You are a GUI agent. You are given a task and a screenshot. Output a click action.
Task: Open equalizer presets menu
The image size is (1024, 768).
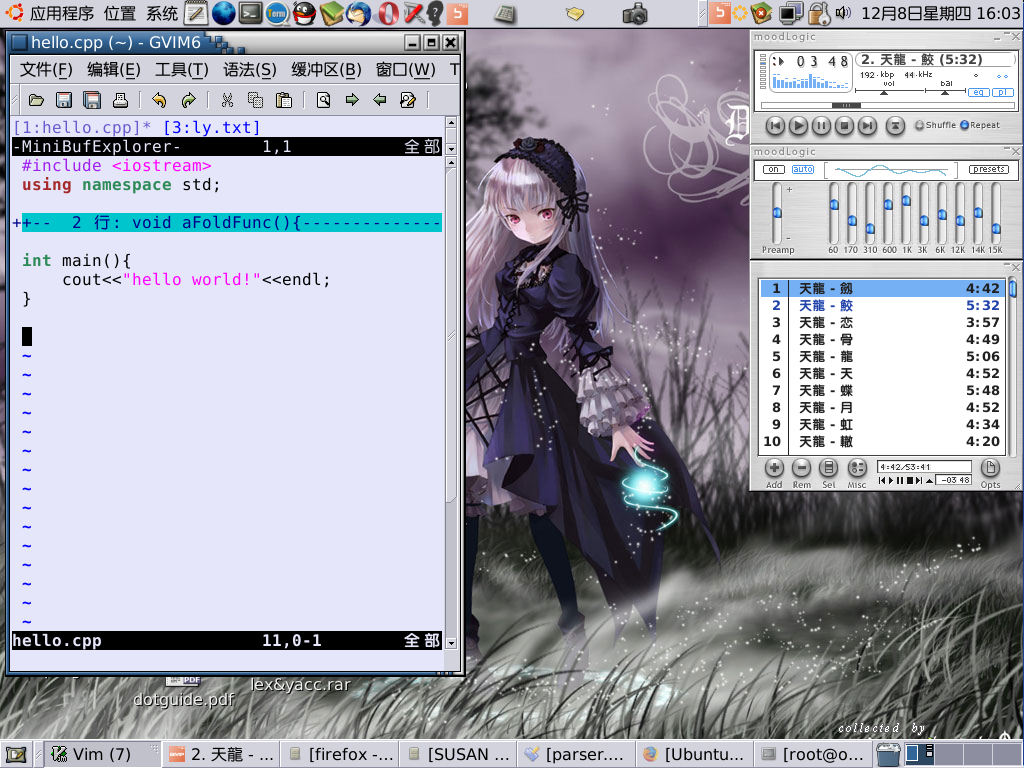(989, 169)
